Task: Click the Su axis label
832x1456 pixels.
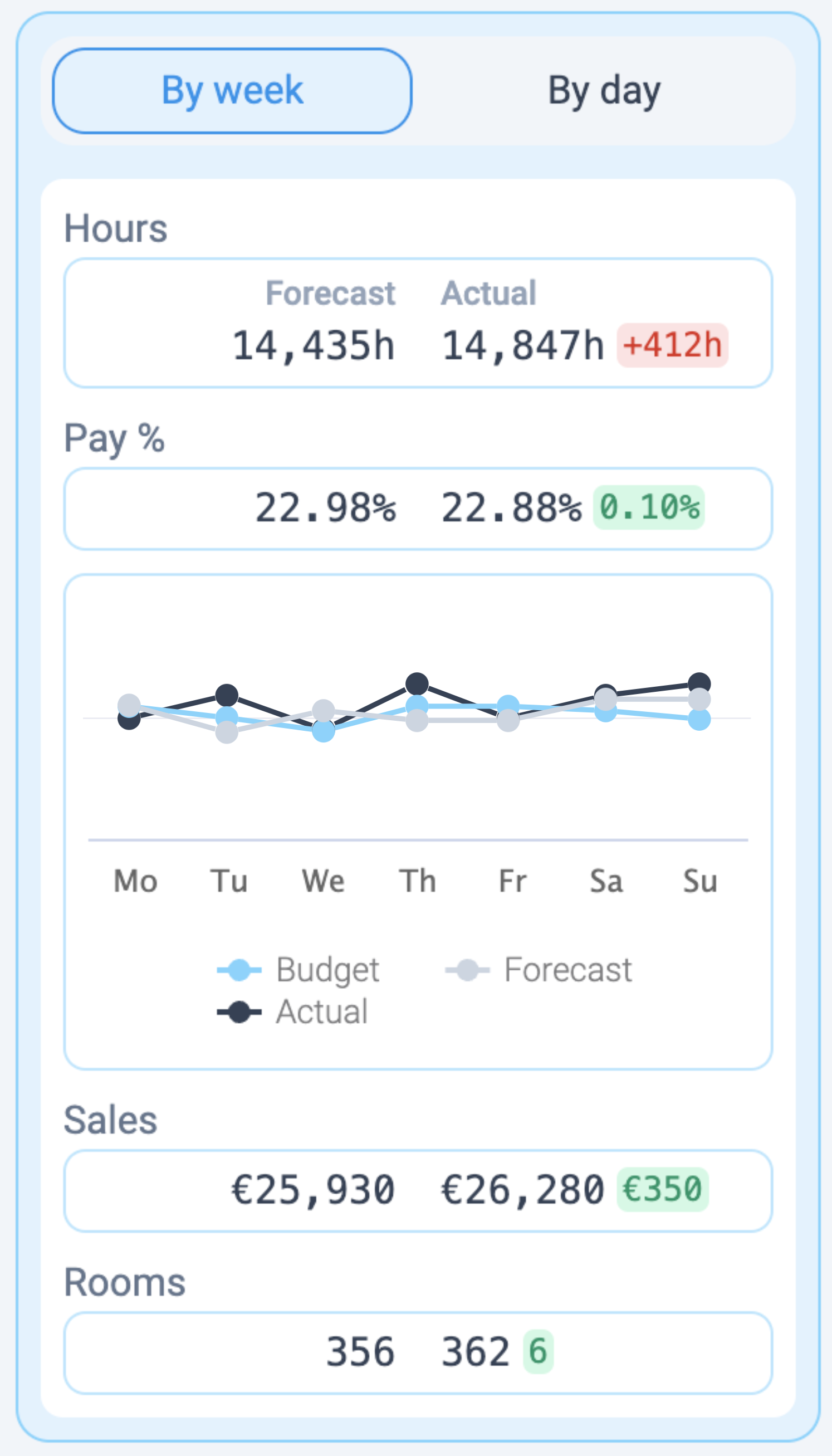Action: click(x=700, y=881)
